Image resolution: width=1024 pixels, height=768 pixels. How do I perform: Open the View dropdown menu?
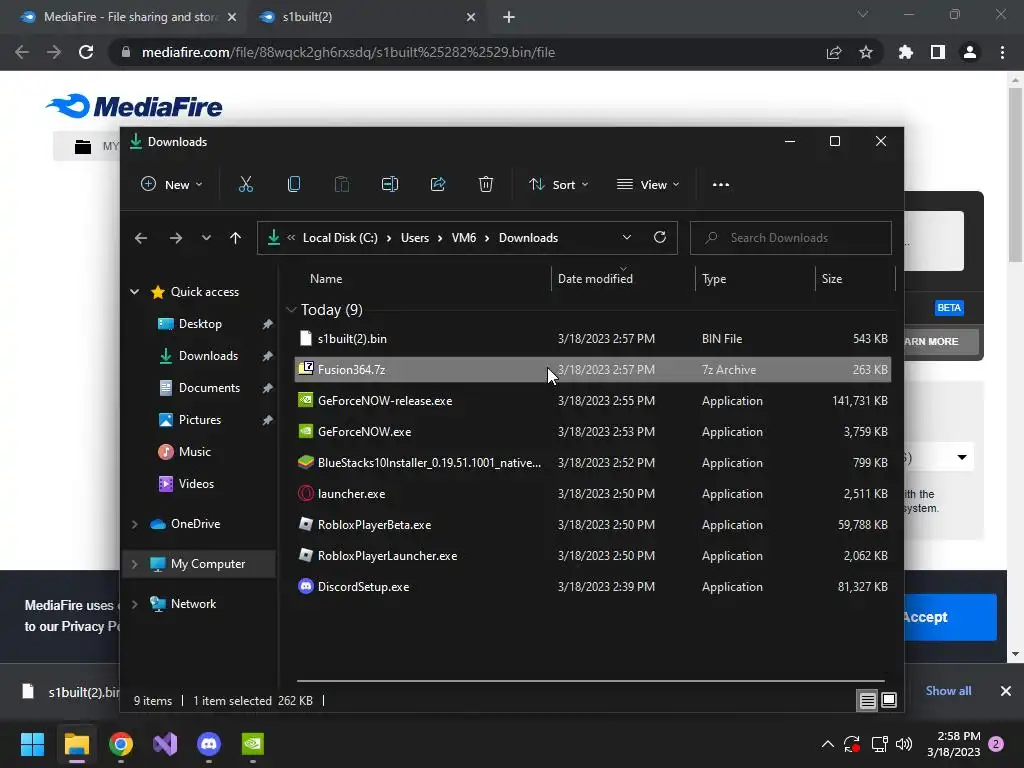coord(648,185)
